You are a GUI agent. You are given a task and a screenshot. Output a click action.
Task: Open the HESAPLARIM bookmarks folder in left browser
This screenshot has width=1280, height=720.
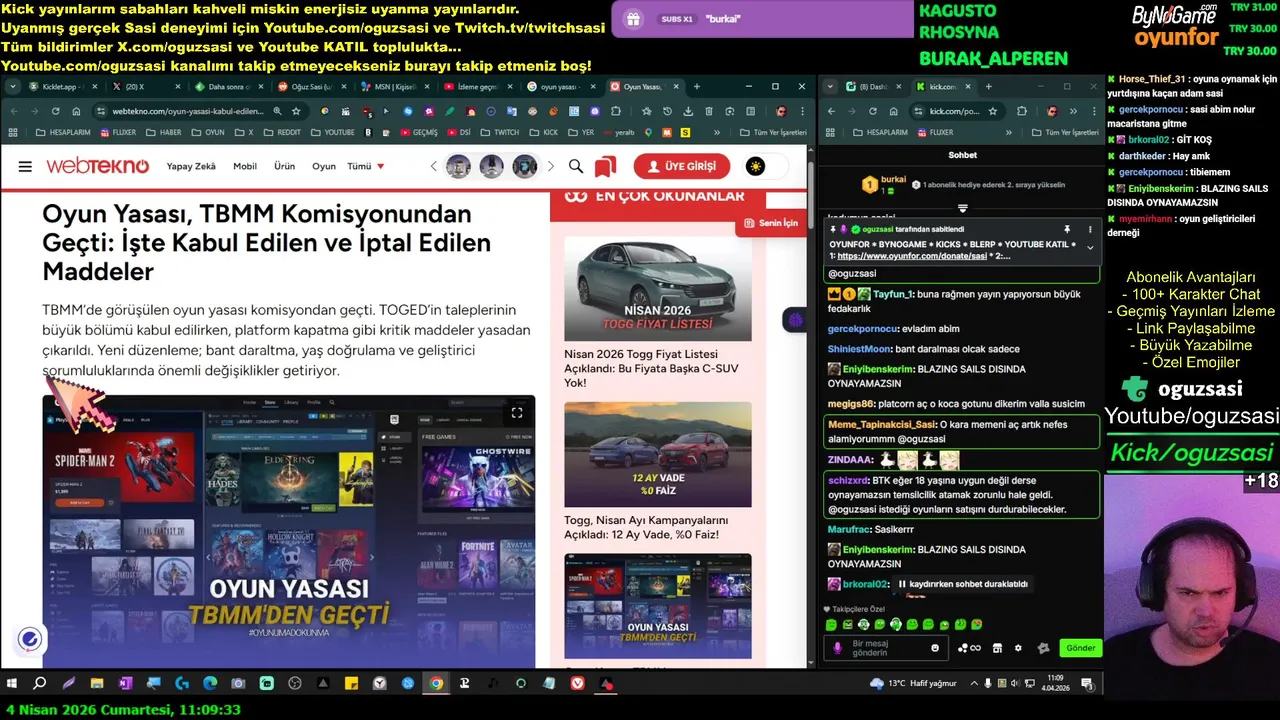(62, 132)
